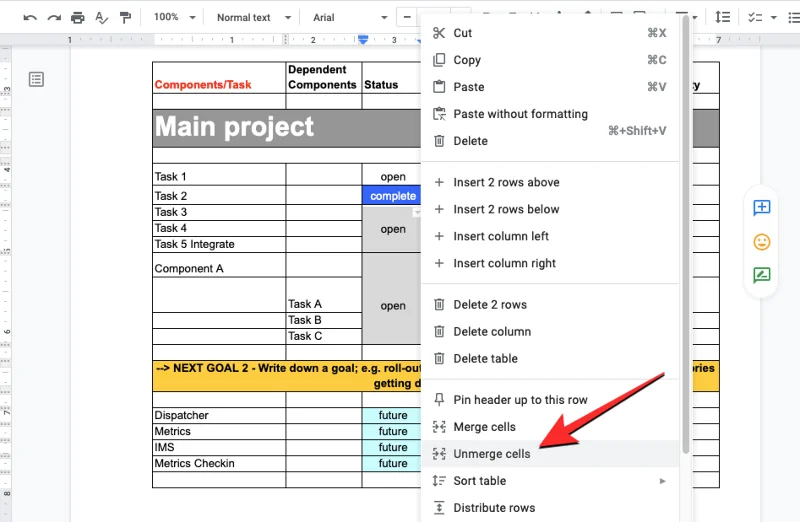Image resolution: width=800 pixels, height=522 pixels.
Task: Open suggest edits from side panel
Action: coord(762,276)
